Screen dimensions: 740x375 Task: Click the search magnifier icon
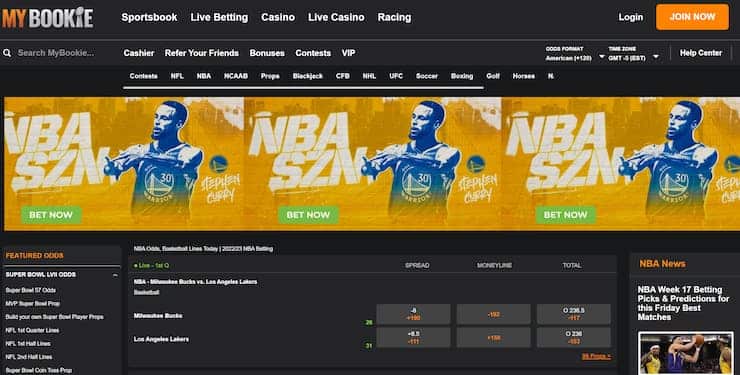[7, 53]
